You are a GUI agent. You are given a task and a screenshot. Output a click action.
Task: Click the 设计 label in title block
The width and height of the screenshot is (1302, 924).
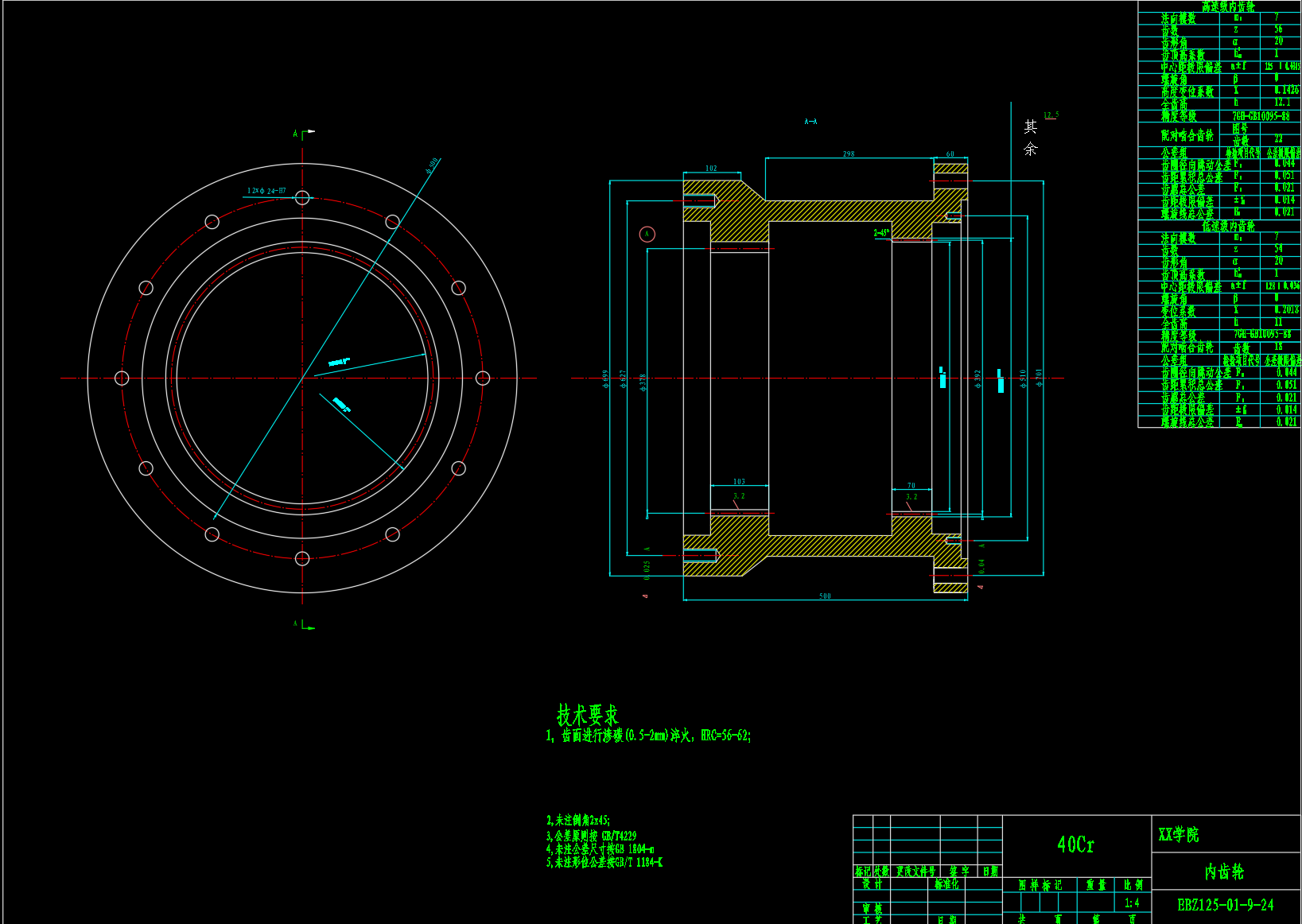coord(872,884)
